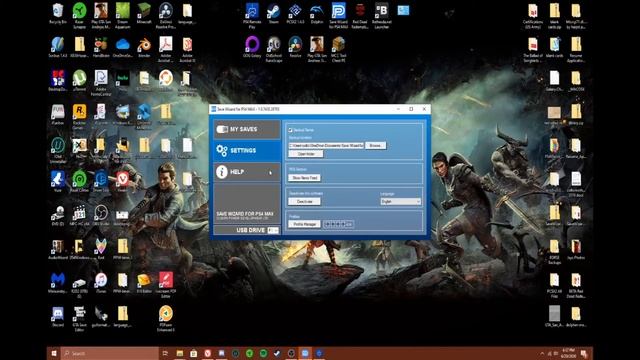This screenshot has height=360, width=640.
Task: Open Vivaldi browser desktop shortcut
Action: pos(122,181)
